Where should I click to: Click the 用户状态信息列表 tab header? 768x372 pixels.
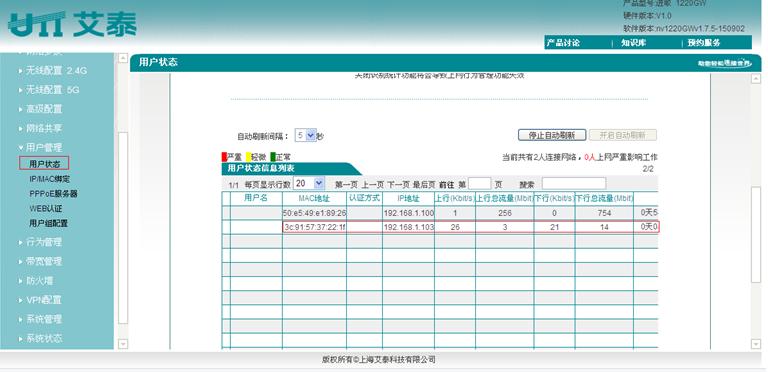291,169
